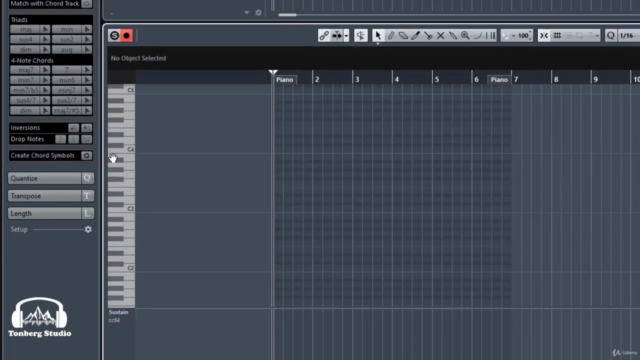Insert a dim triad
The width and height of the screenshot is (640, 360).
(26, 49)
